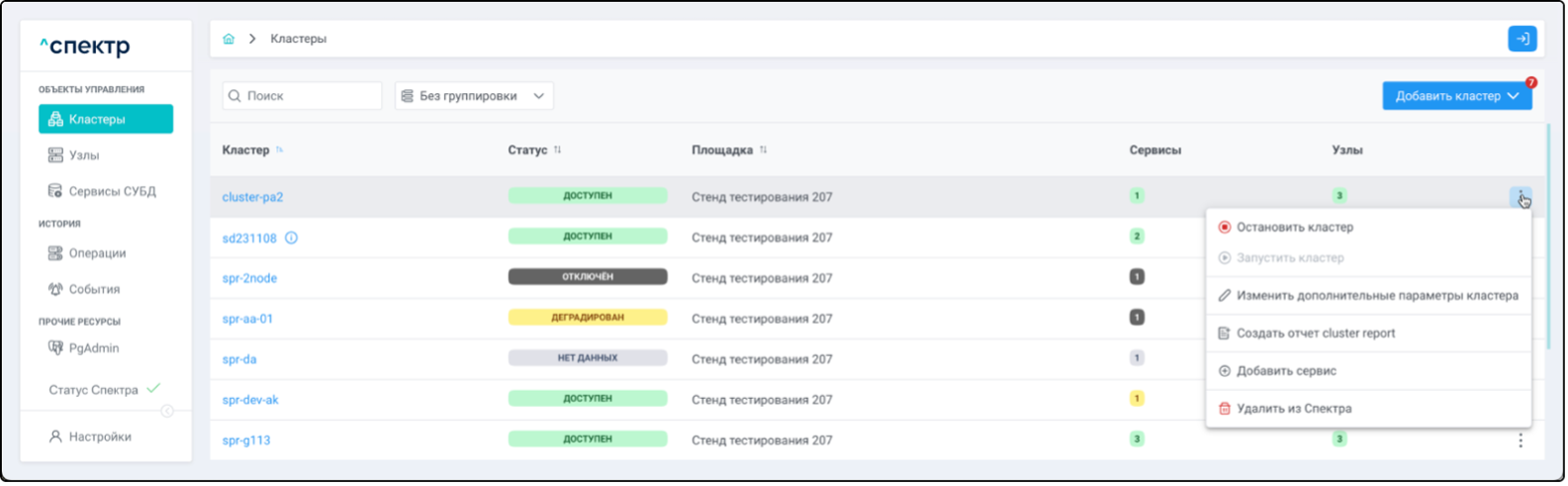Go to Узлы in the sidebar
The width and height of the screenshot is (1568, 486).
[x=84, y=155]
